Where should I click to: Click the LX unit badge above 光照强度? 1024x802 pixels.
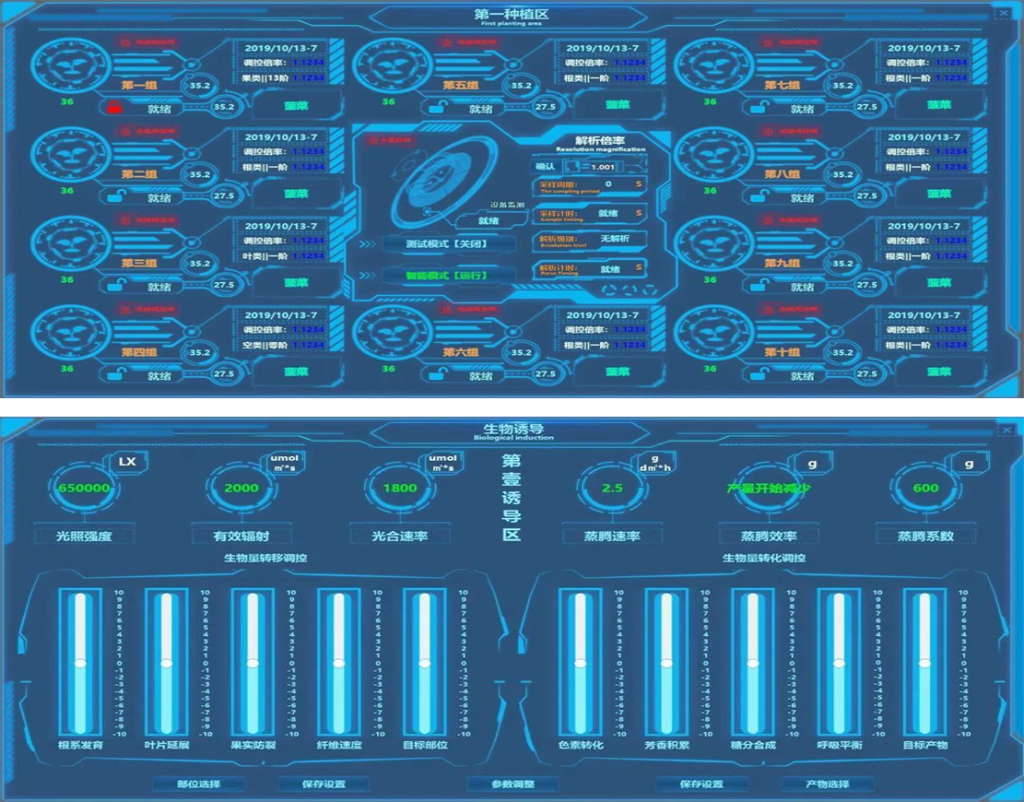click(126, 461)
